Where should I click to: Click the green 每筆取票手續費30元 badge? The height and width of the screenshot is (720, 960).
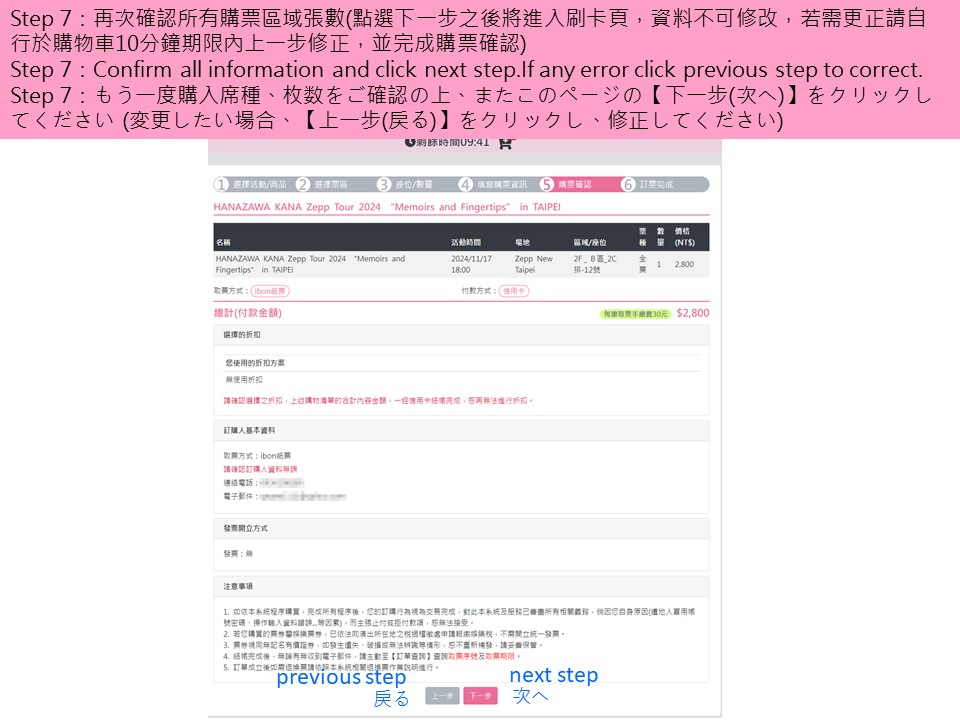coord(635,313)
